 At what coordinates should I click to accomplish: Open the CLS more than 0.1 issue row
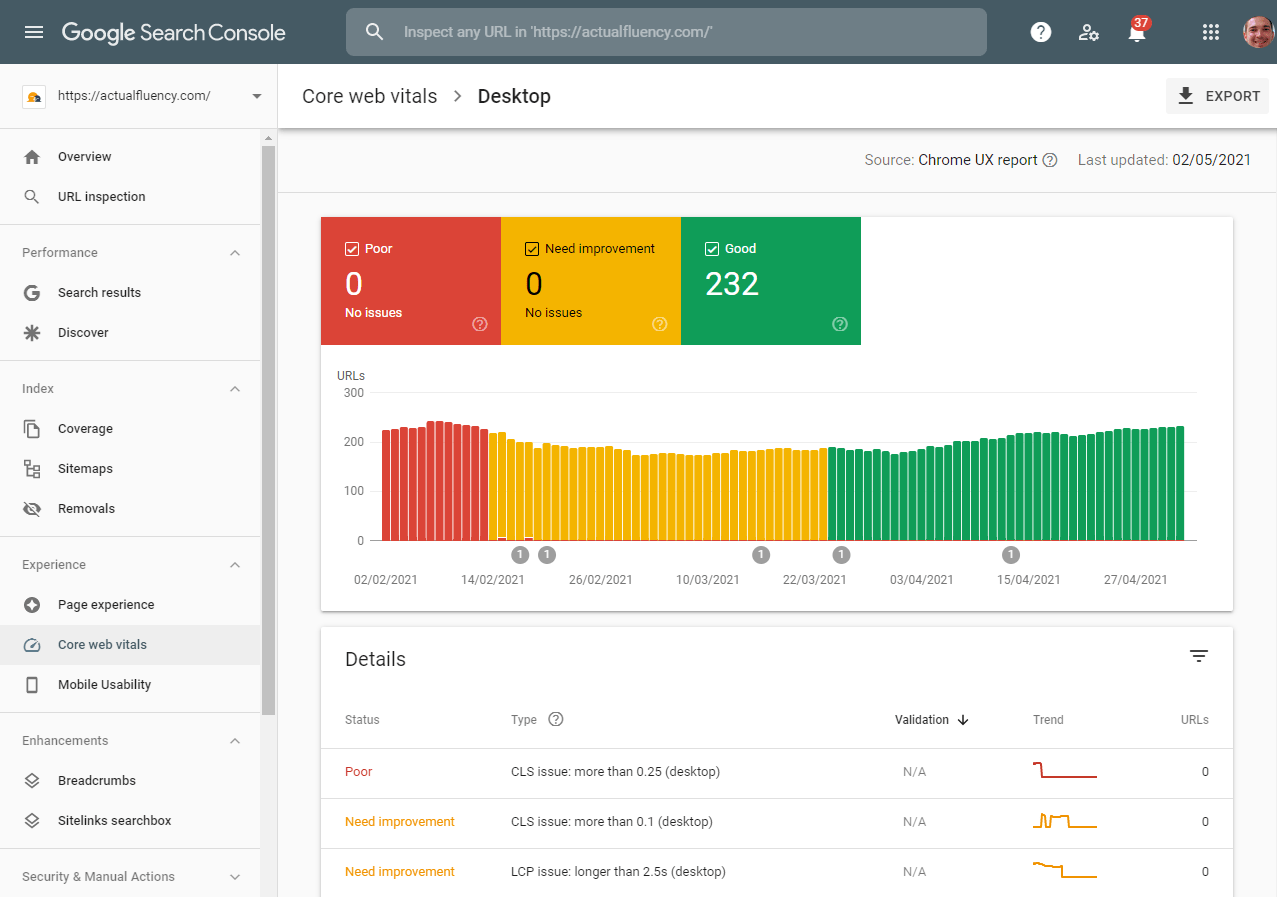point(777,822)
